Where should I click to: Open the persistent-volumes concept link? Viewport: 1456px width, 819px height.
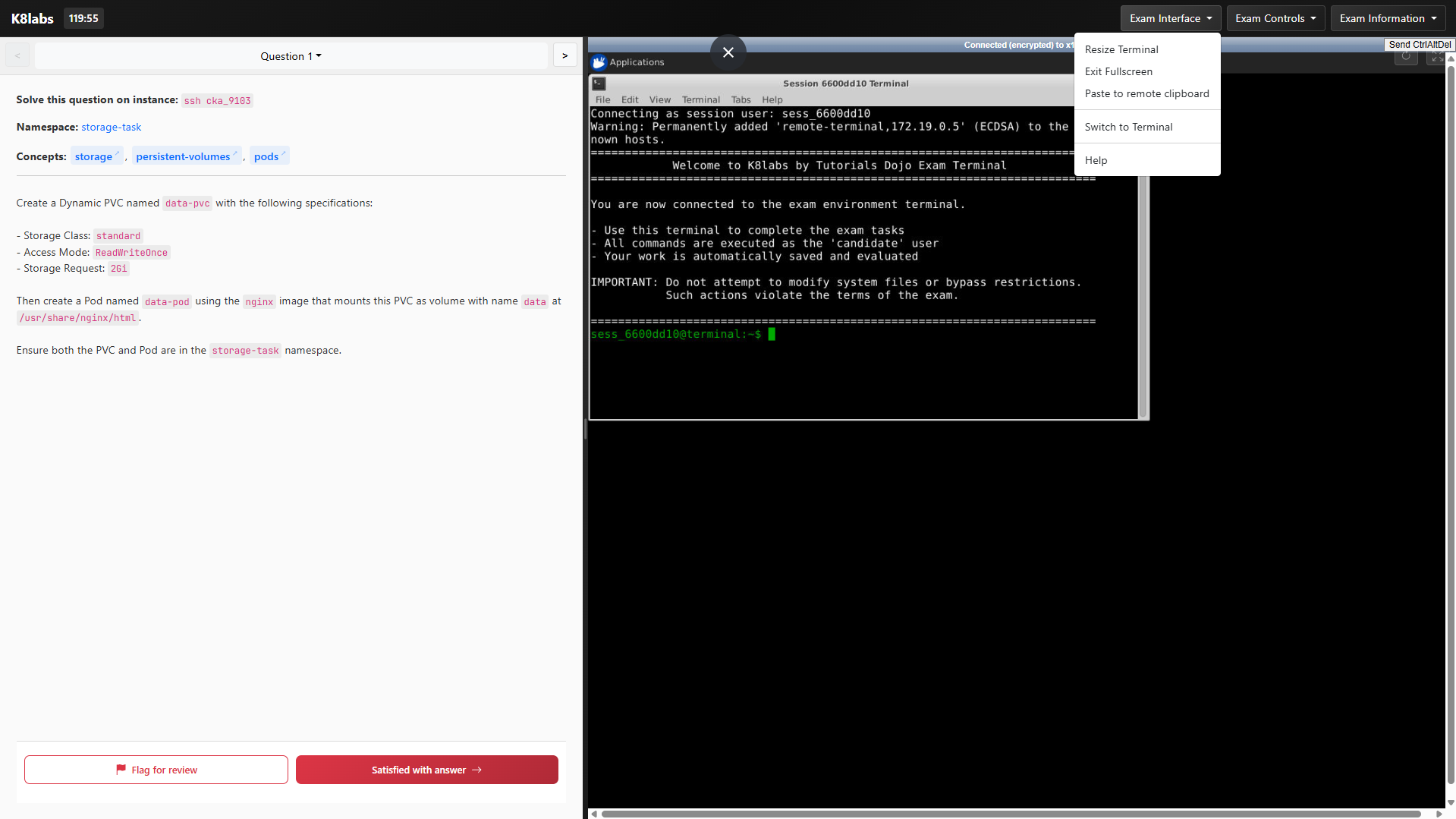click(183, 156)
